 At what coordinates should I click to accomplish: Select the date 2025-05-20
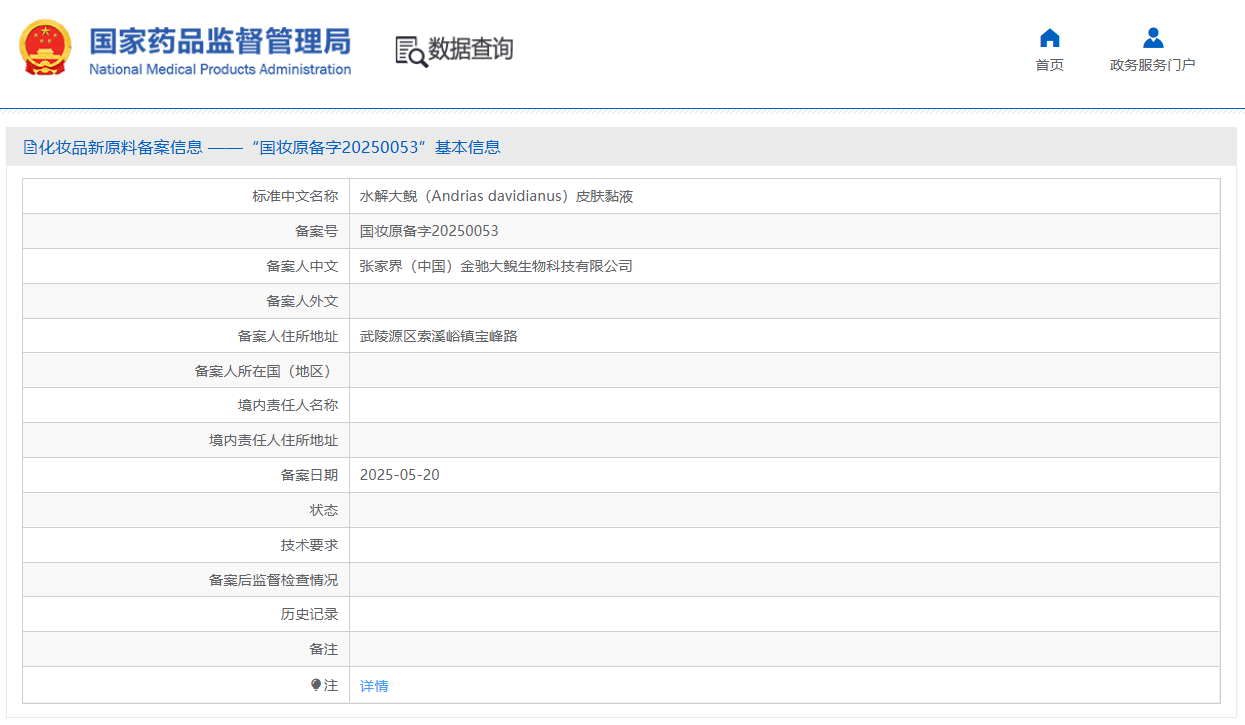(x=399, y=475)
